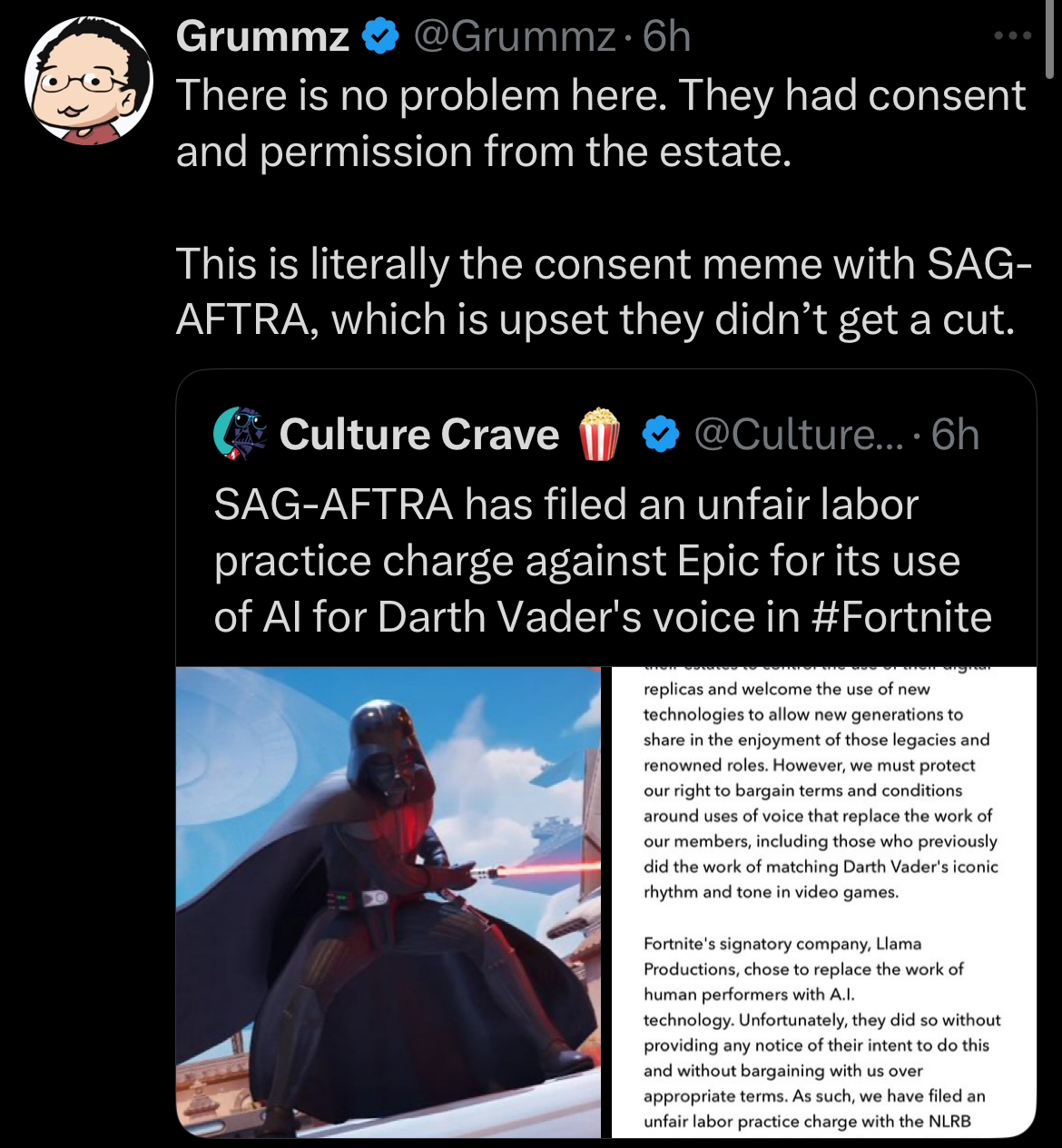
Task: Open the Grummz display name
Action: click(263, 37)
